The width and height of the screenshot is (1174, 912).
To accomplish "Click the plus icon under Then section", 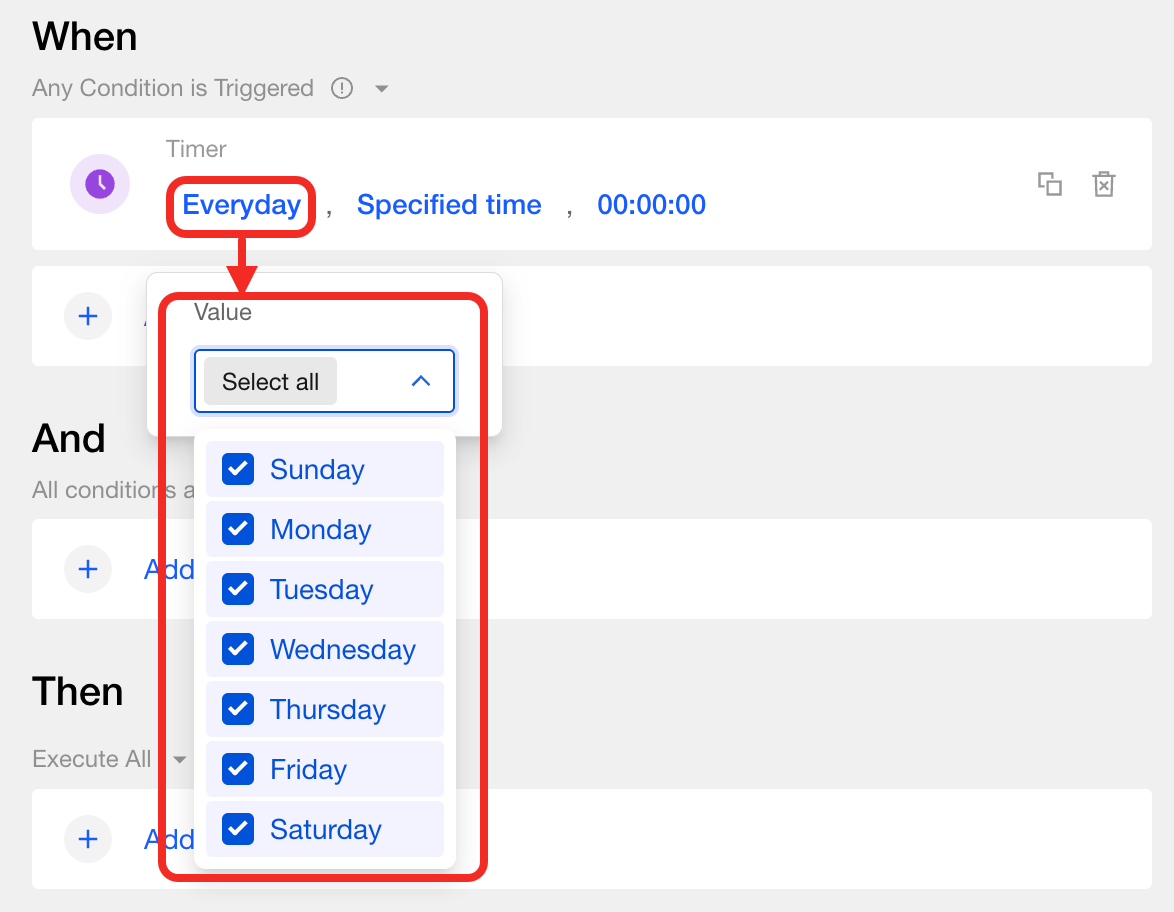I will coord(88,838).
